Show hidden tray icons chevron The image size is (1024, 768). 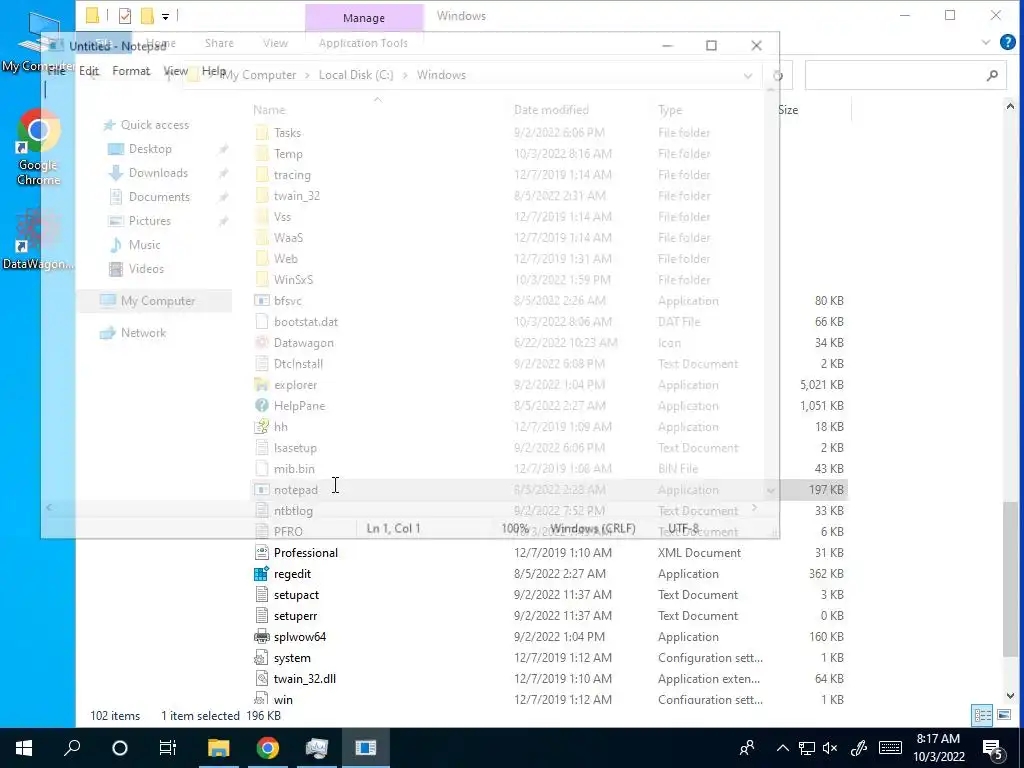point(782,748)
